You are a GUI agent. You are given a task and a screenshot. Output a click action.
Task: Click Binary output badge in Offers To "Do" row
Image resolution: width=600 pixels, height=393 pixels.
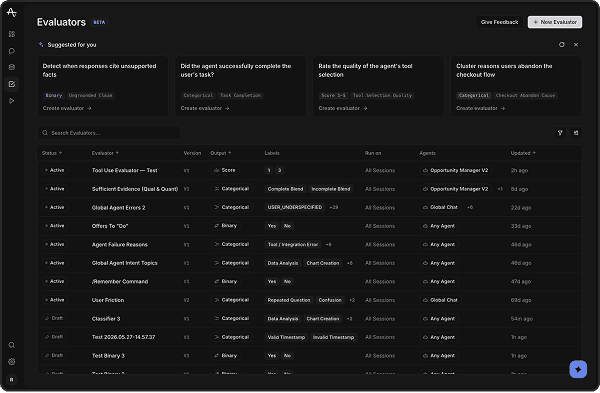click(x=225, y=226)
